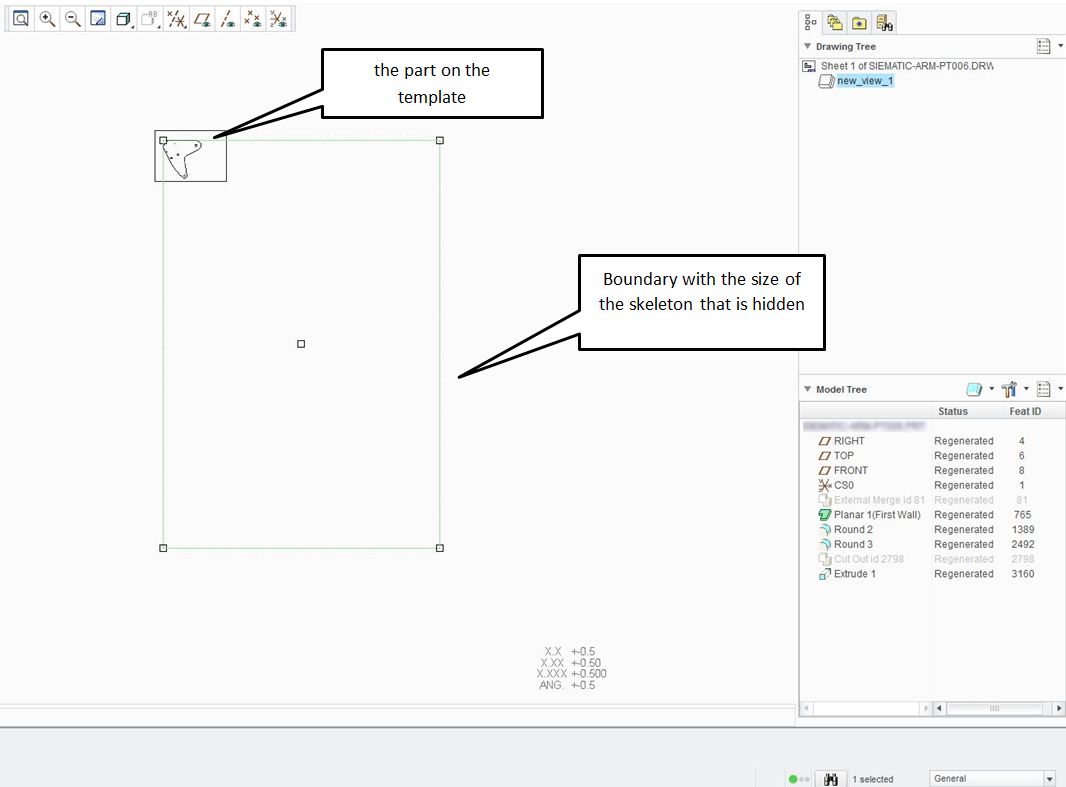Click the Round 2 feature icon
This screenshot has height=787, width=1066.
pyautogui.click(x=825, y=529)
